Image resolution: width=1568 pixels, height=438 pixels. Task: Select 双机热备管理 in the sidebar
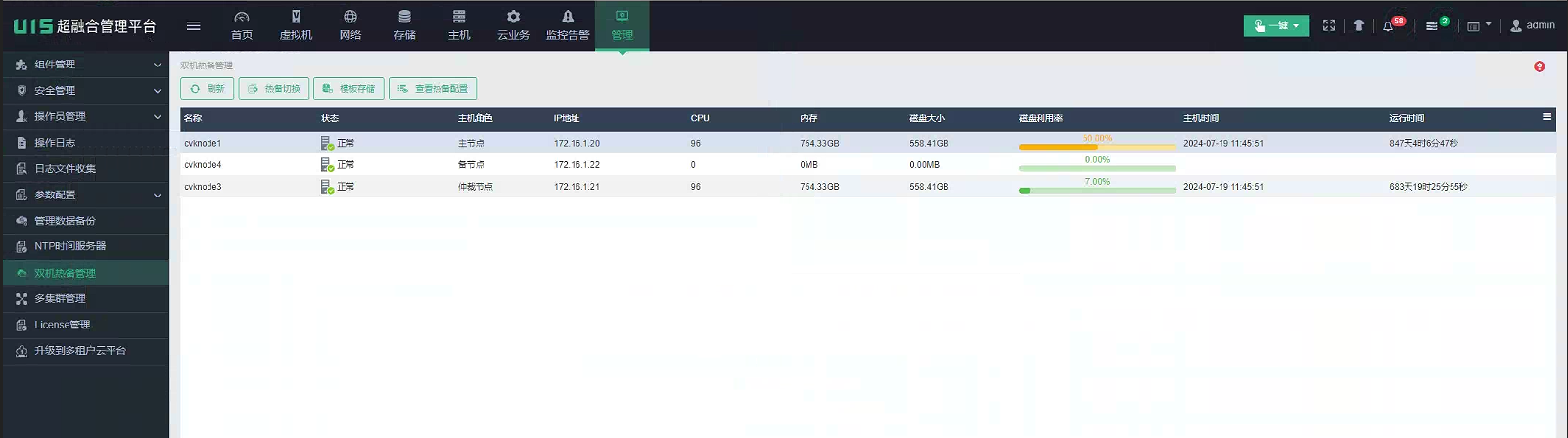point(85,273)
